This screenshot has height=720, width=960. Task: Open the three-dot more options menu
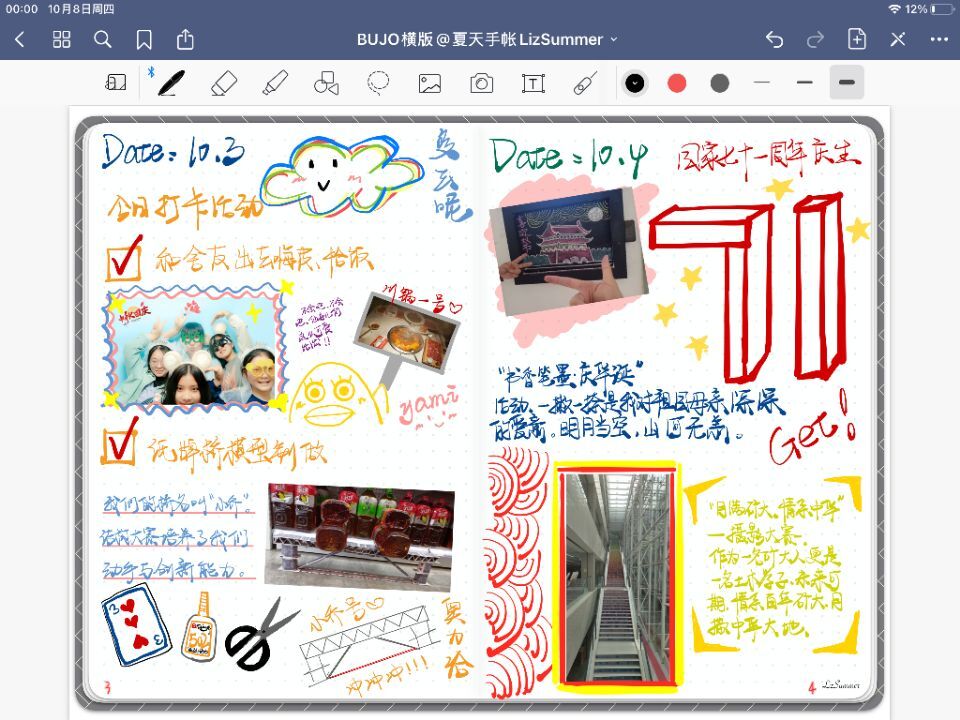point(938,39)
